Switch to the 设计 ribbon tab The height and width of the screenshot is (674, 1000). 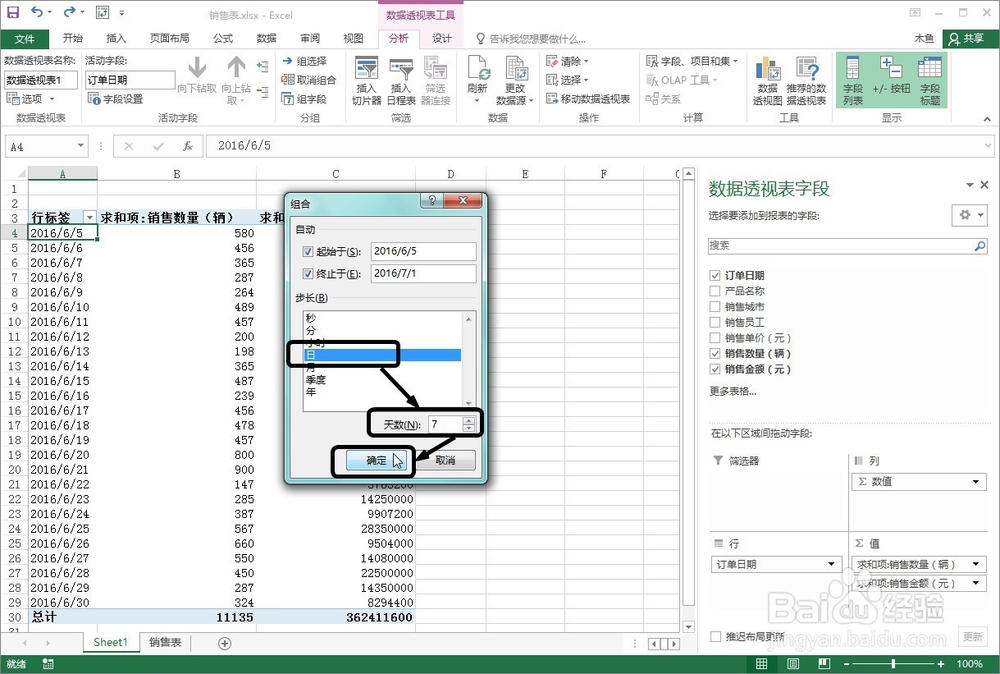[x=441, y=39]
